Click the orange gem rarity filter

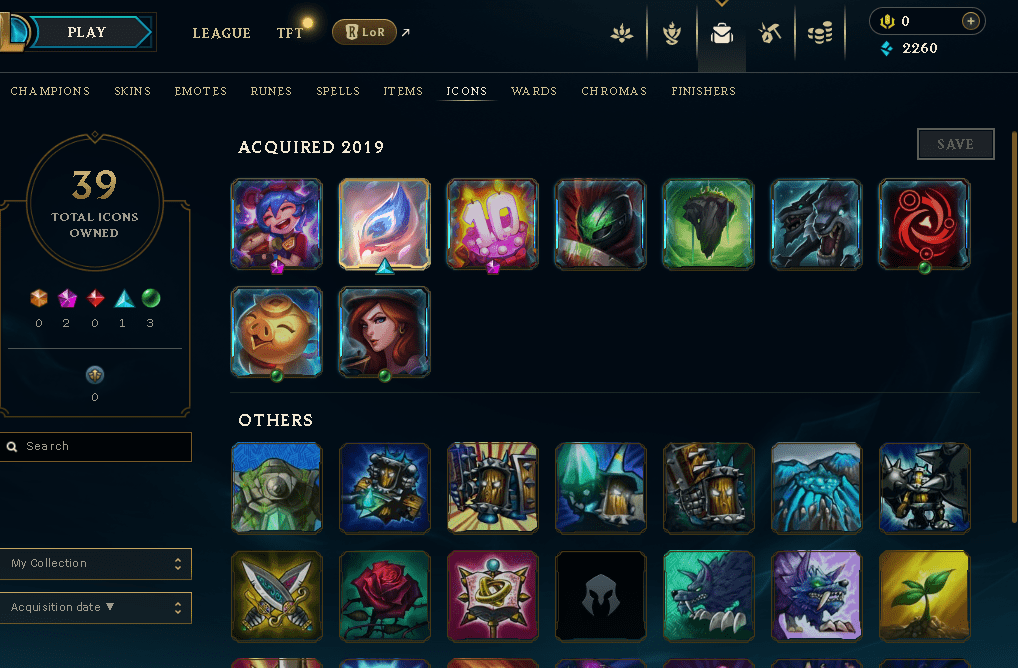tap(39, 298)
